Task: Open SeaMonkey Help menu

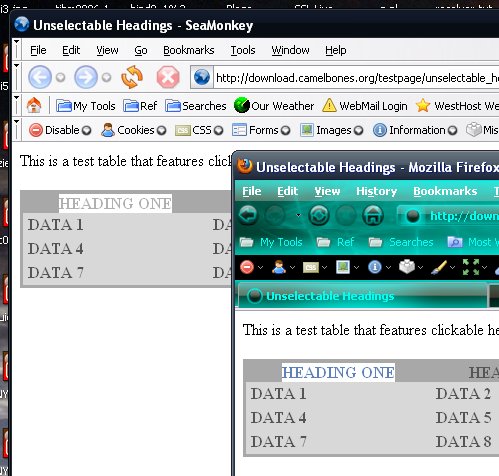Action: pyautogui.click(x=336, y=50)
